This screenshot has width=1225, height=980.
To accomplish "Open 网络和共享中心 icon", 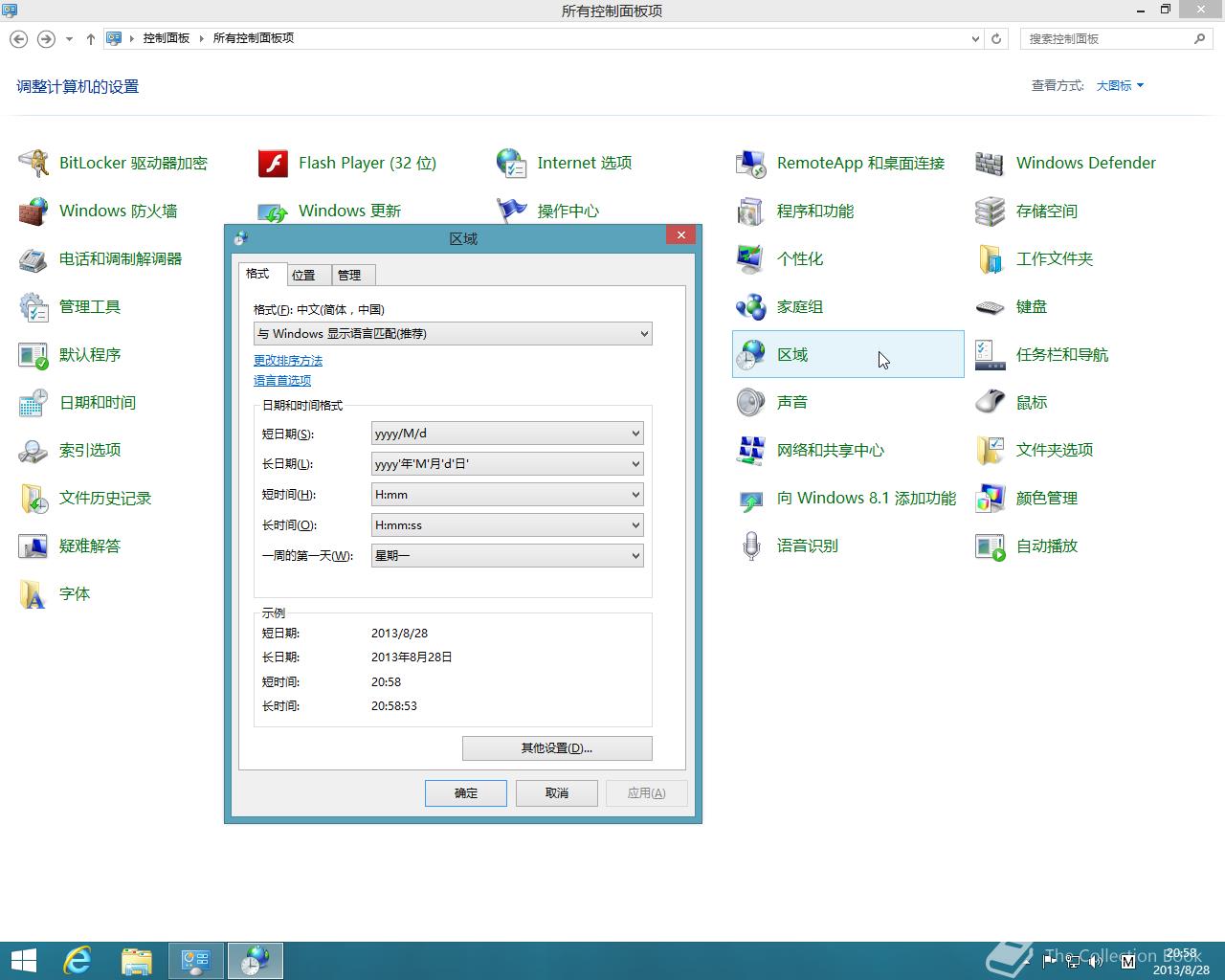I will click(751, 451).
